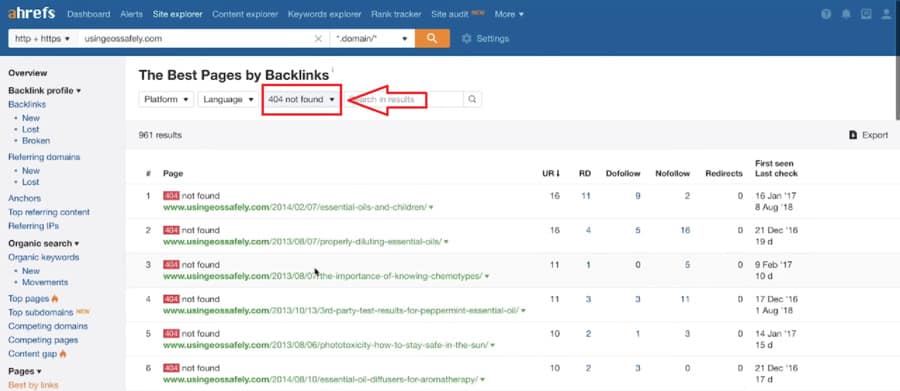The image size is (900, 391).
Task: Open the importance-of-knowing-chemotypes page URL
Action: pyautogui.click(x=323, y=276)
